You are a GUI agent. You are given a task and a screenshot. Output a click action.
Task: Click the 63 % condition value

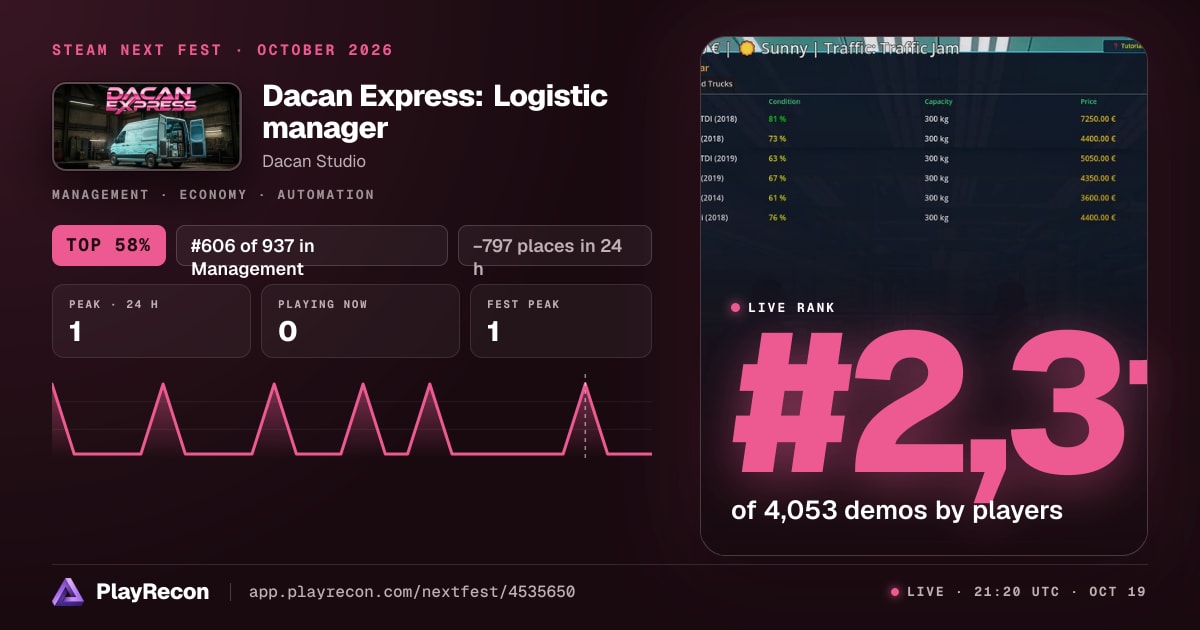pos(776,158)
